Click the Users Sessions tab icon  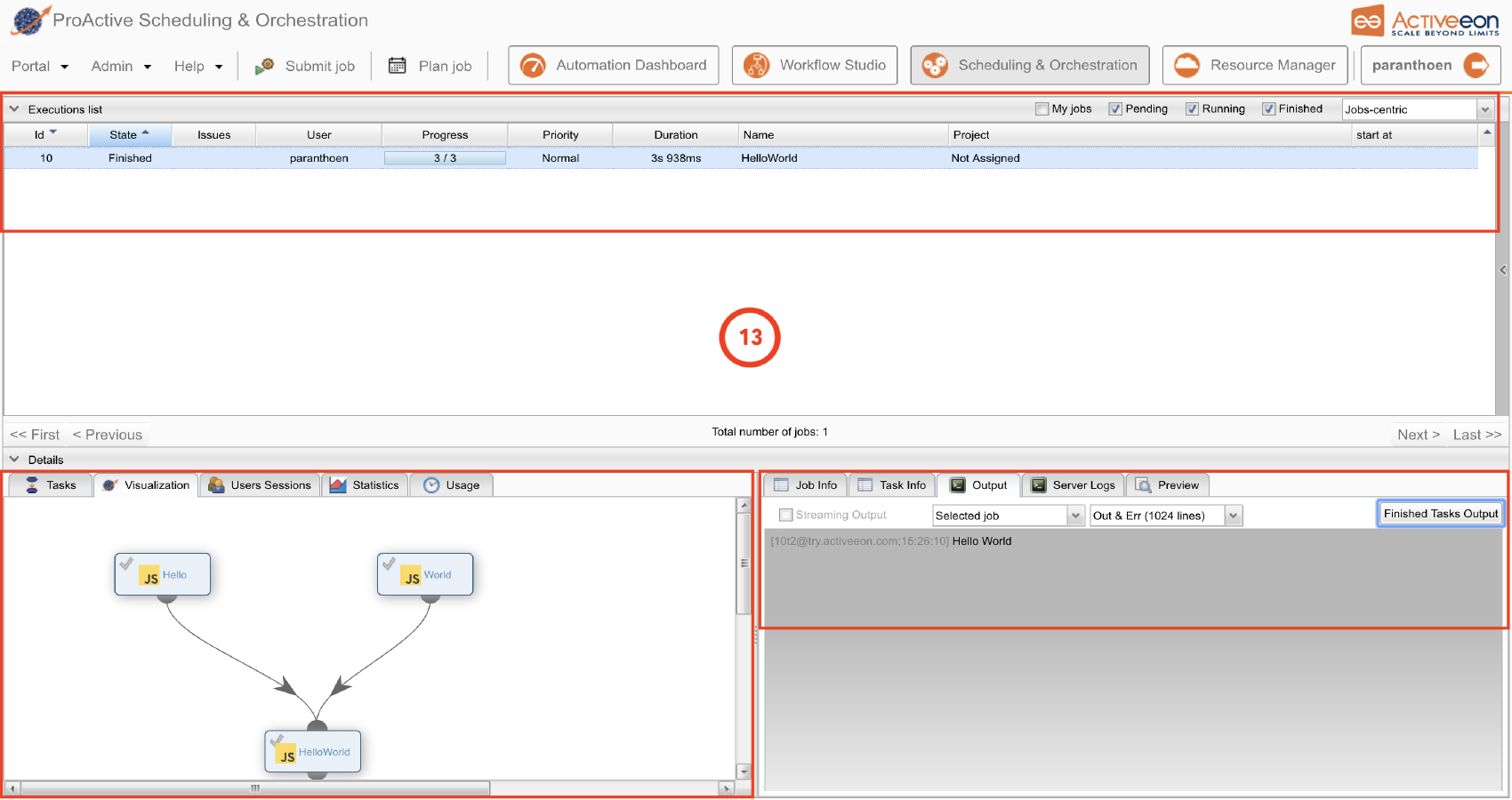[216, 485]
